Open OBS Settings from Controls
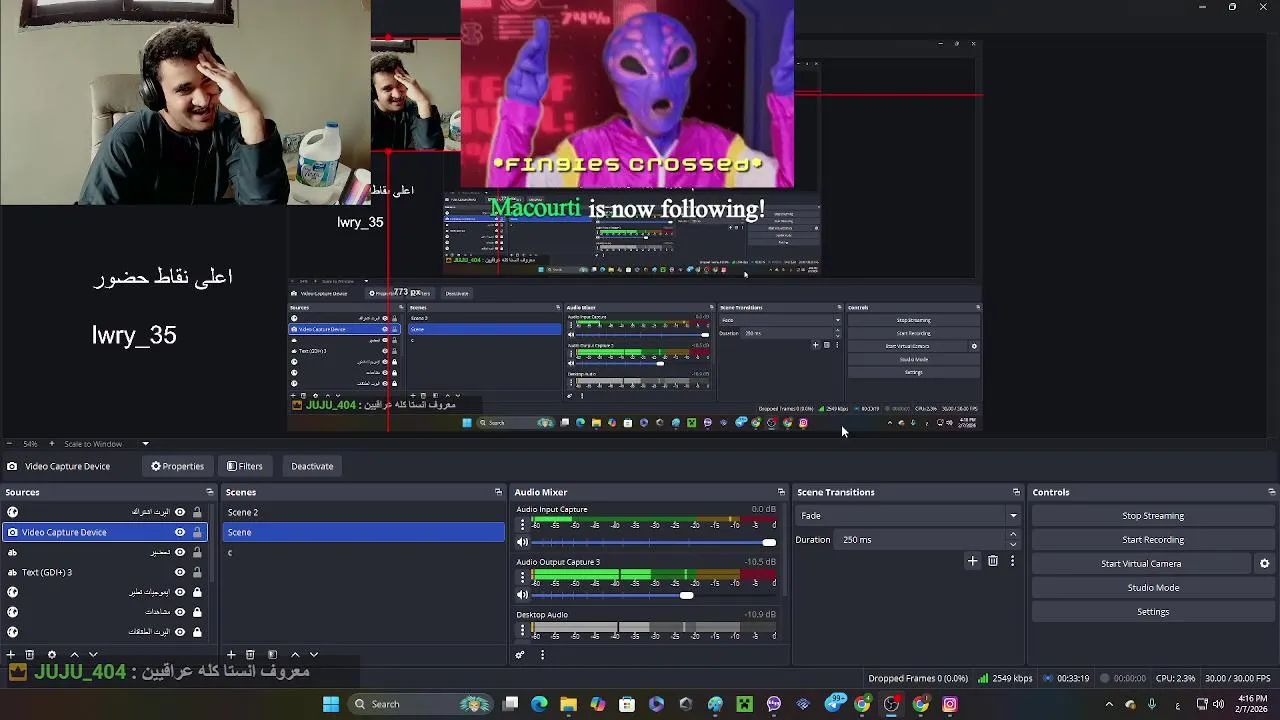The image size is (1280, 720). click(1153, 612)
